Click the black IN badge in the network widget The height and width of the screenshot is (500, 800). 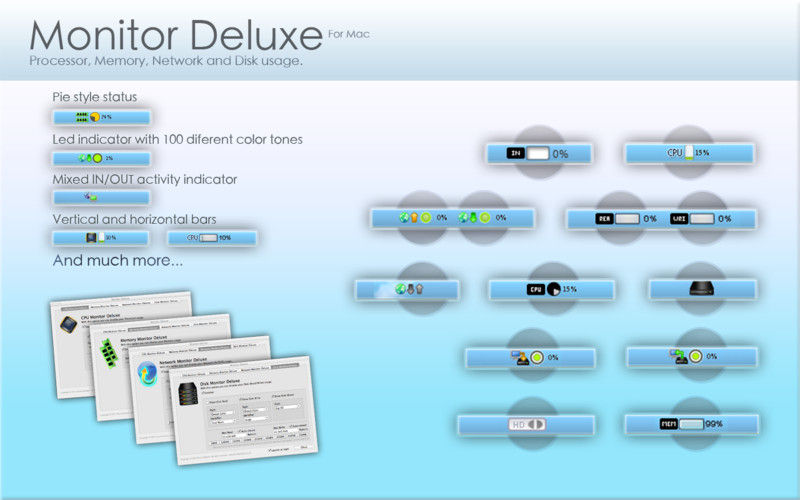[515, 153]
